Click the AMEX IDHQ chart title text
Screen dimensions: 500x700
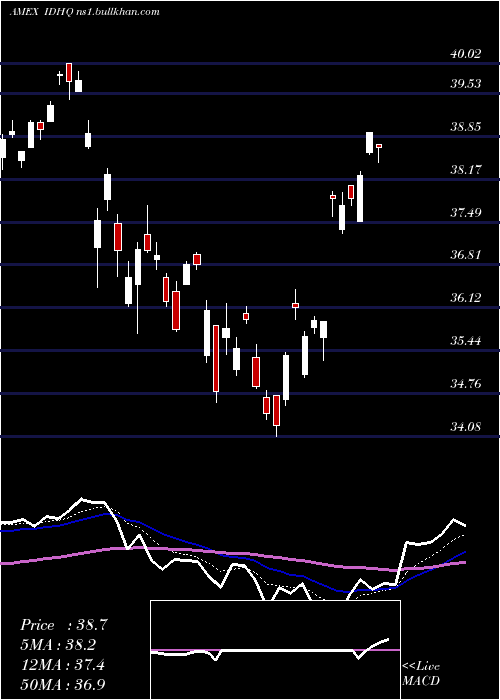pos(84,12)
